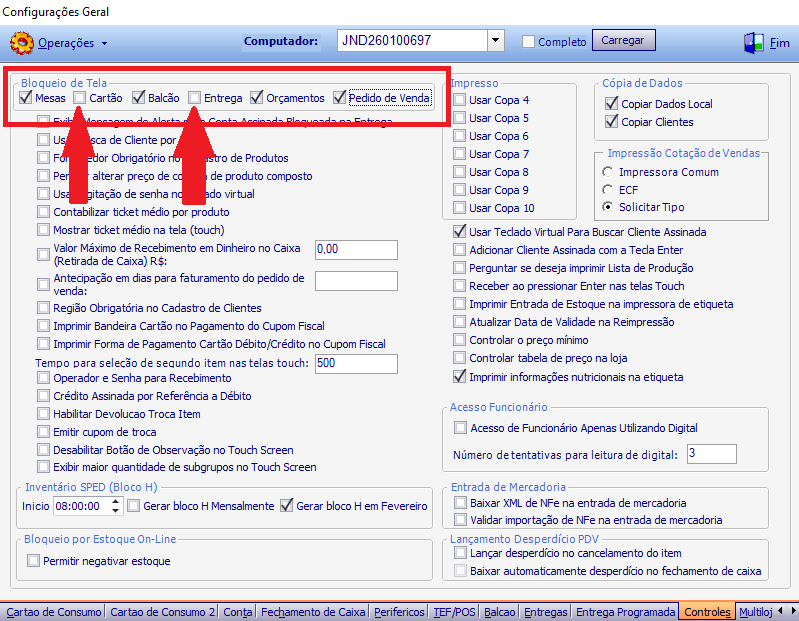Expand the Computador dropdown arrow
This screenshot has width=799, height=621.
(495, 40)
